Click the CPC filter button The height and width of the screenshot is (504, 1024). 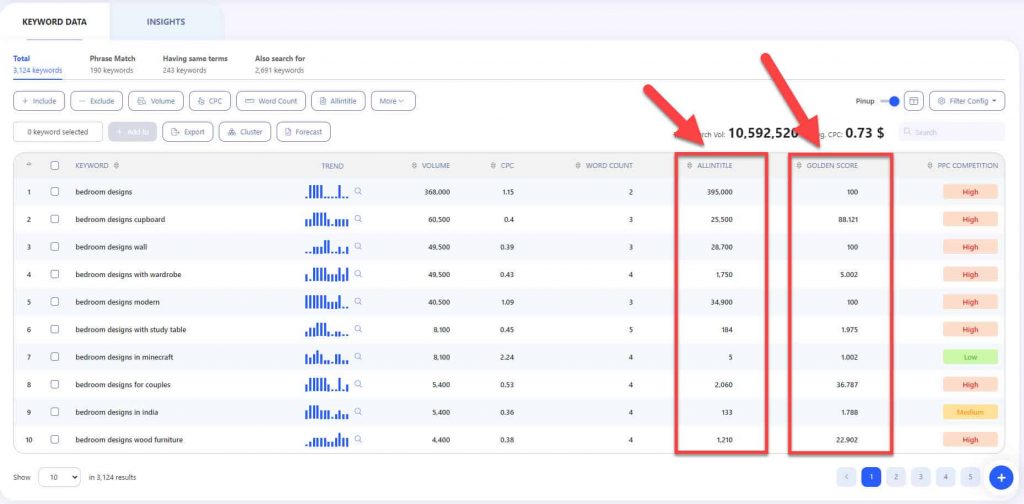click(210, 101)
